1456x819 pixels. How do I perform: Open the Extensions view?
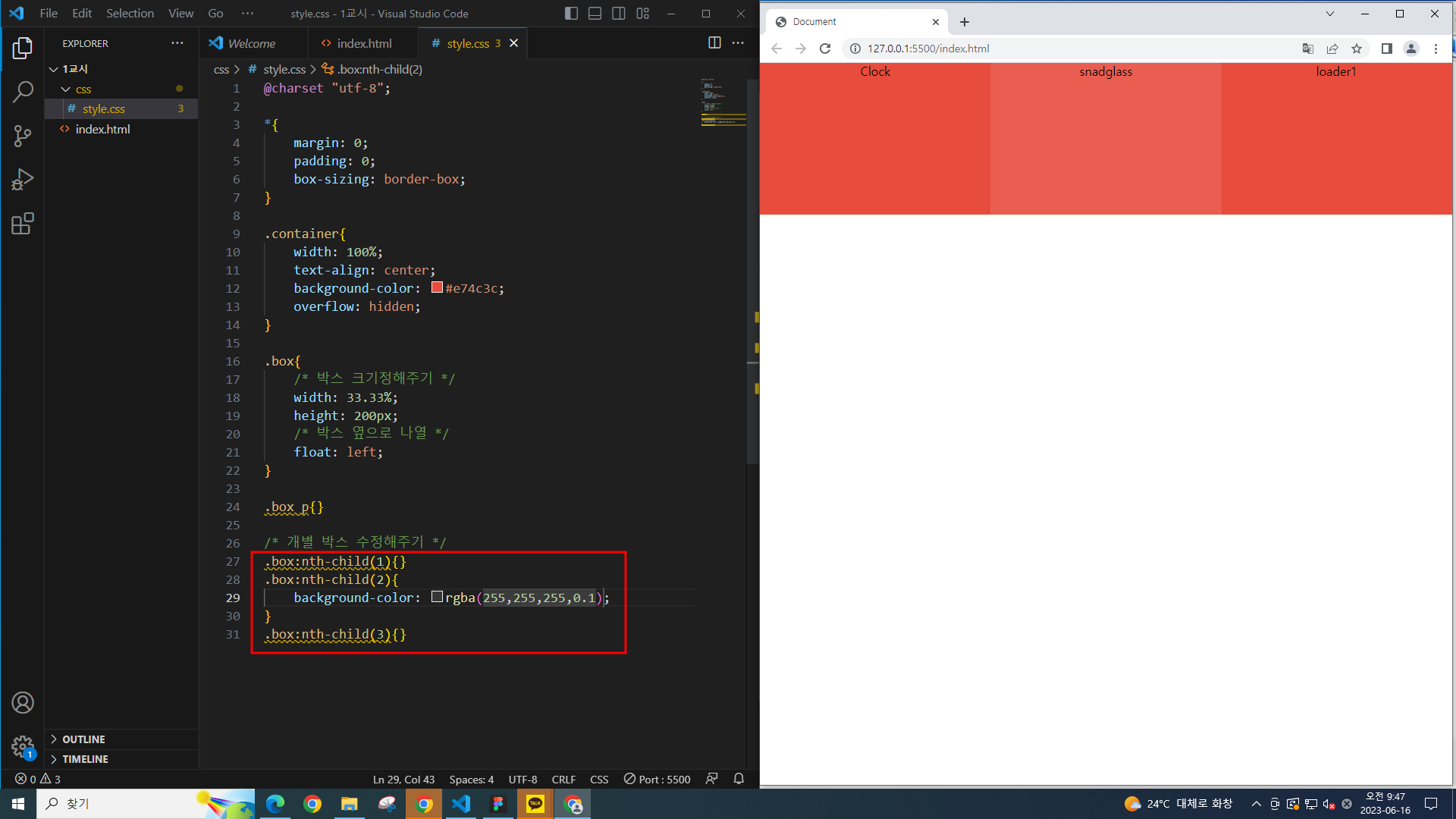tap(23, 224)
